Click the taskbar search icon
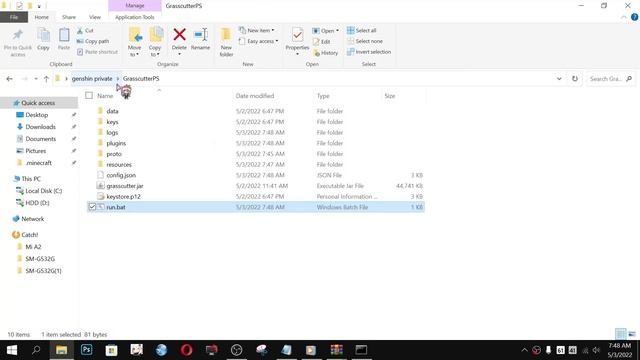 (x=36, y=350)
